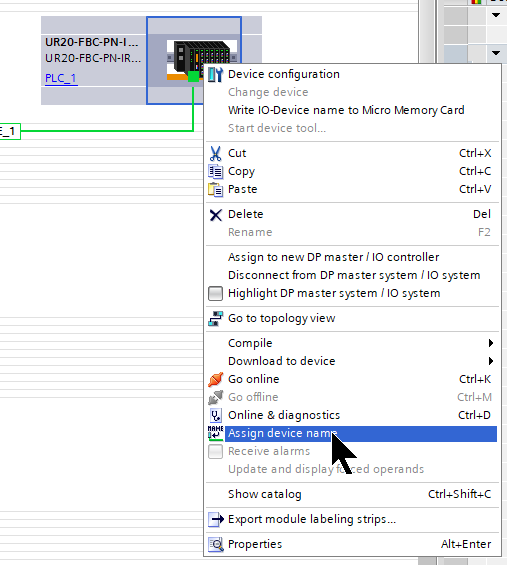The width and height of the screenshot is (507, 565).
Task: Click the Delete X icon
Action: click(215, 215)
